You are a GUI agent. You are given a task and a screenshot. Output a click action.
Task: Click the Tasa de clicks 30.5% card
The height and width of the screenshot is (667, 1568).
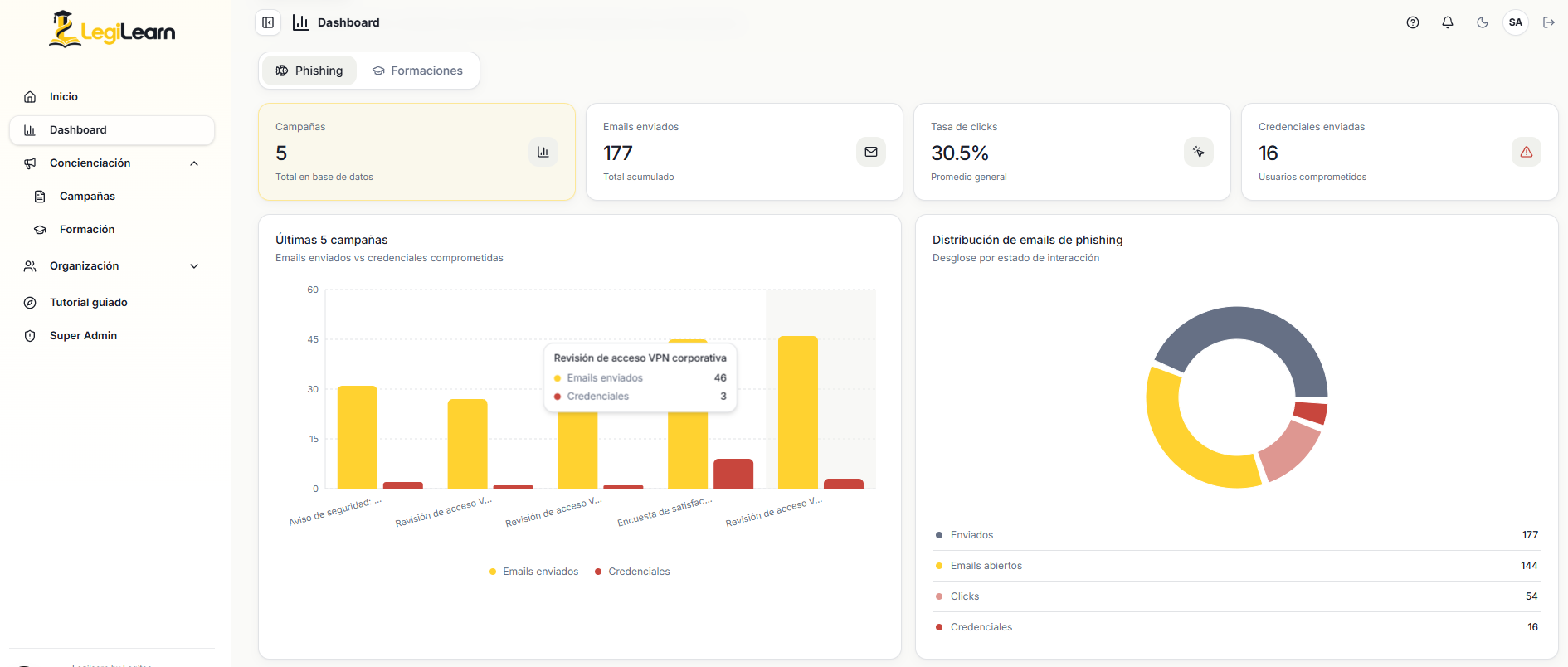(1072, 152)
